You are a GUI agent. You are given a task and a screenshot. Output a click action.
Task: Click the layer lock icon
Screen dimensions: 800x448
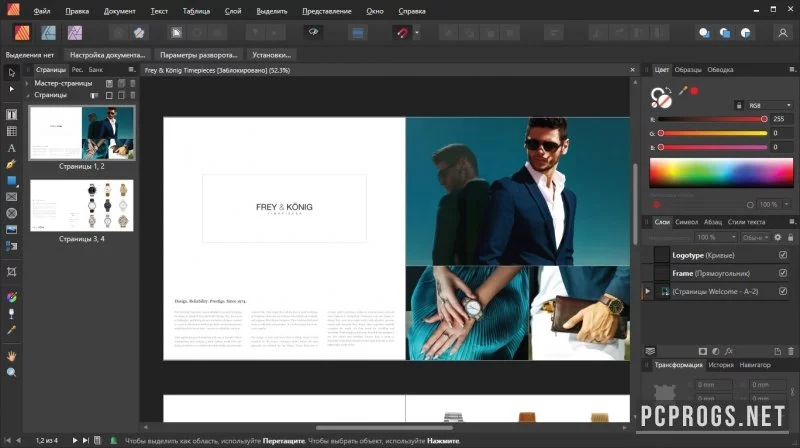point(790,237)
